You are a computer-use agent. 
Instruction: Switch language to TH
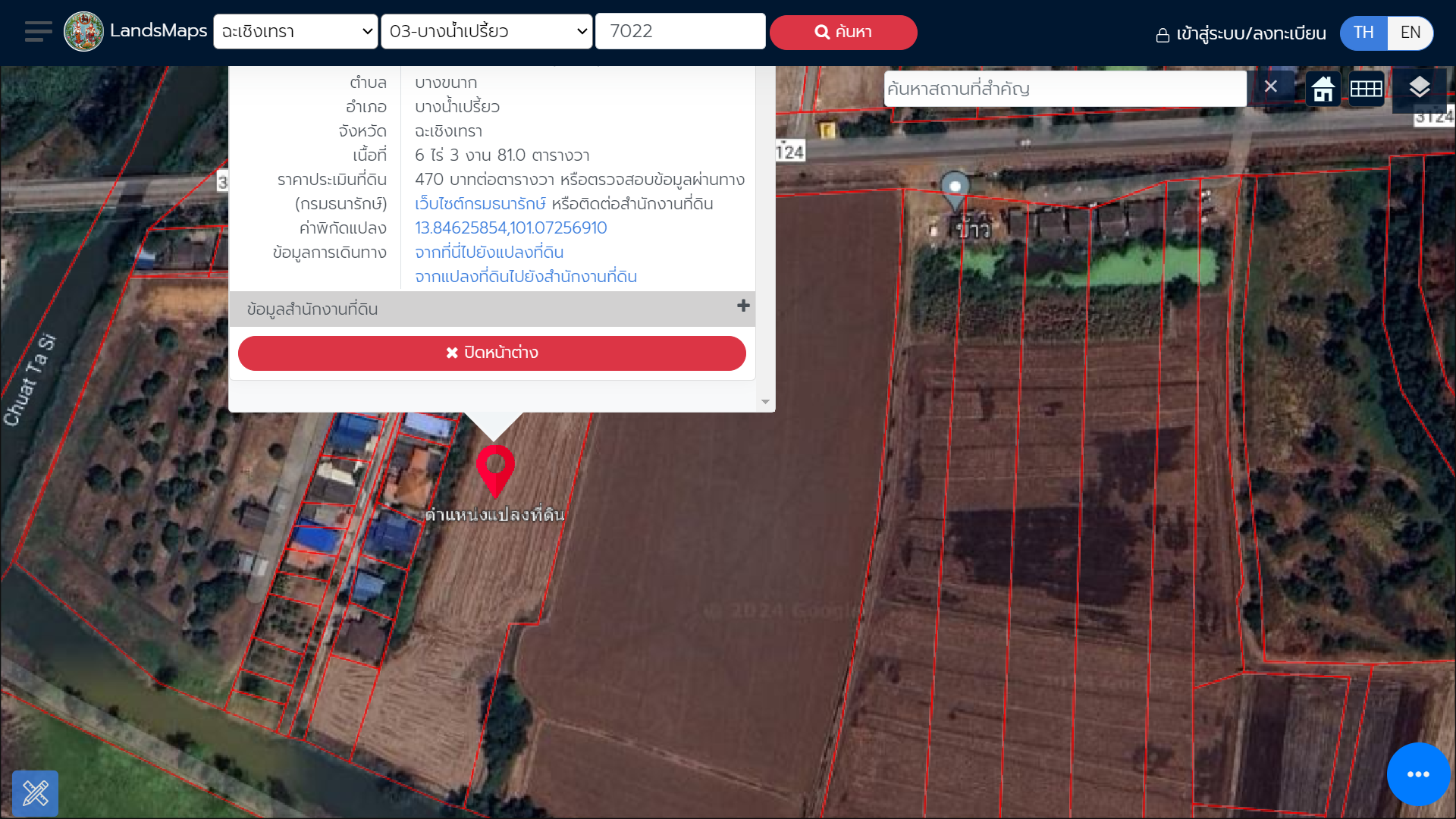coord(1363,33)
